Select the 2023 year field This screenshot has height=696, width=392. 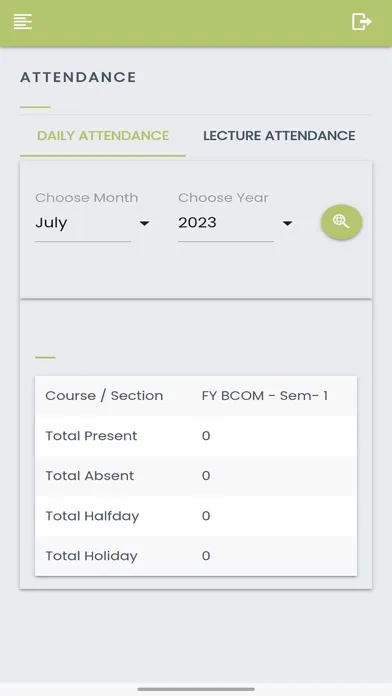pos(226,223)
